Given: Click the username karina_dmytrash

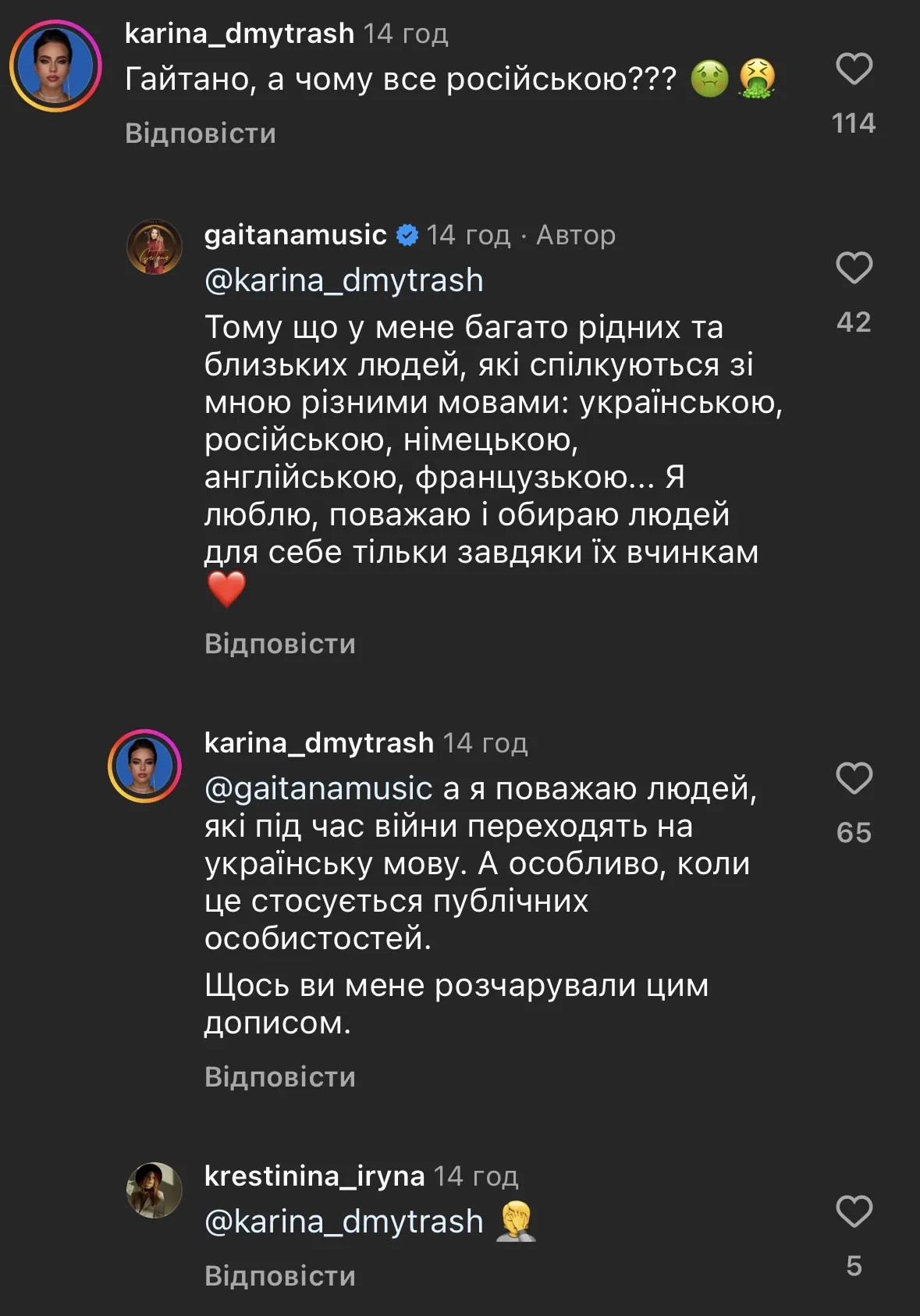Looking at the screenshot, I should point(238,34).
